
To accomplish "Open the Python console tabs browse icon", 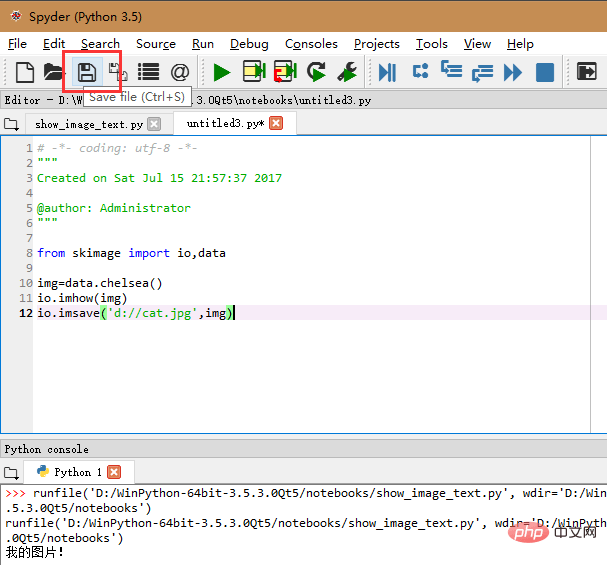I will click(x=11, y=473).
